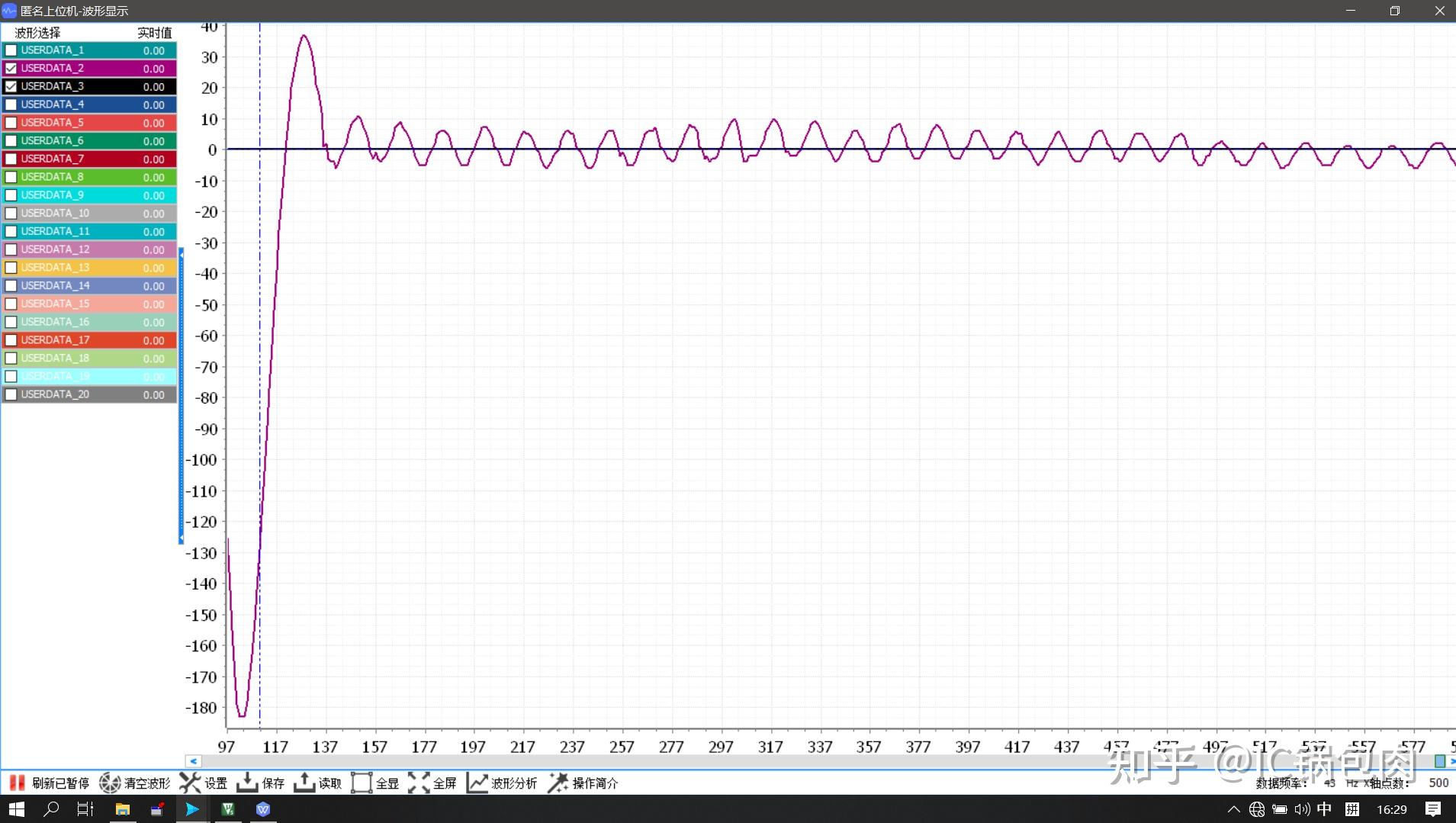This screenshot has width=1456, height=823.
Task: Clear the waveform with 清空波形
Action: pyautogui.click(x=135, y=783)
